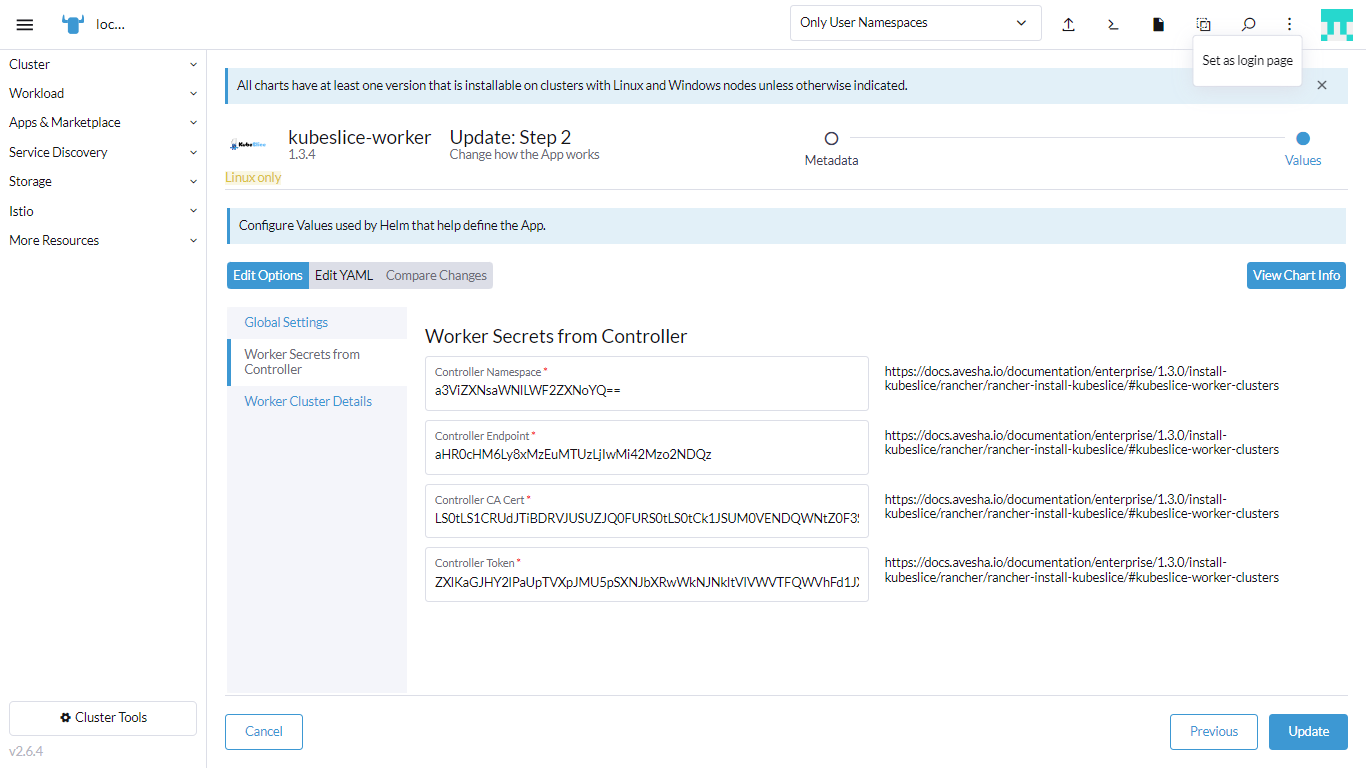Click the 'loc...' cluster name
1366x768 pixels.
[x=110, y=24]
